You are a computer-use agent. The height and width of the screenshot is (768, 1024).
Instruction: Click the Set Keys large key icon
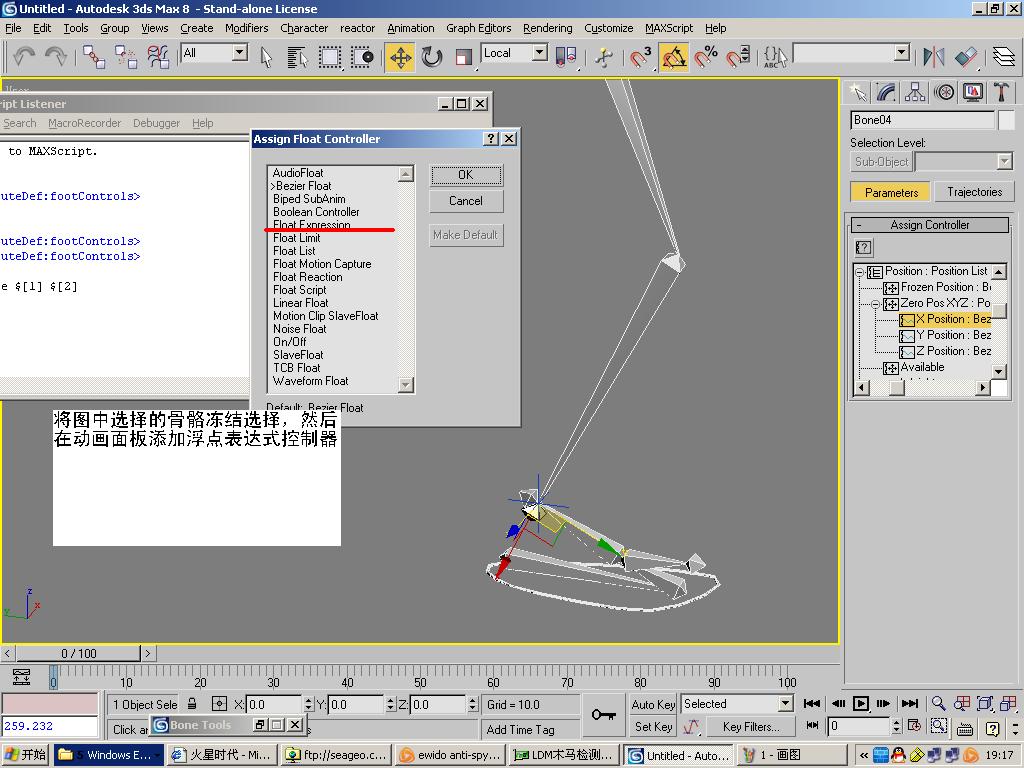click(603, 715)
